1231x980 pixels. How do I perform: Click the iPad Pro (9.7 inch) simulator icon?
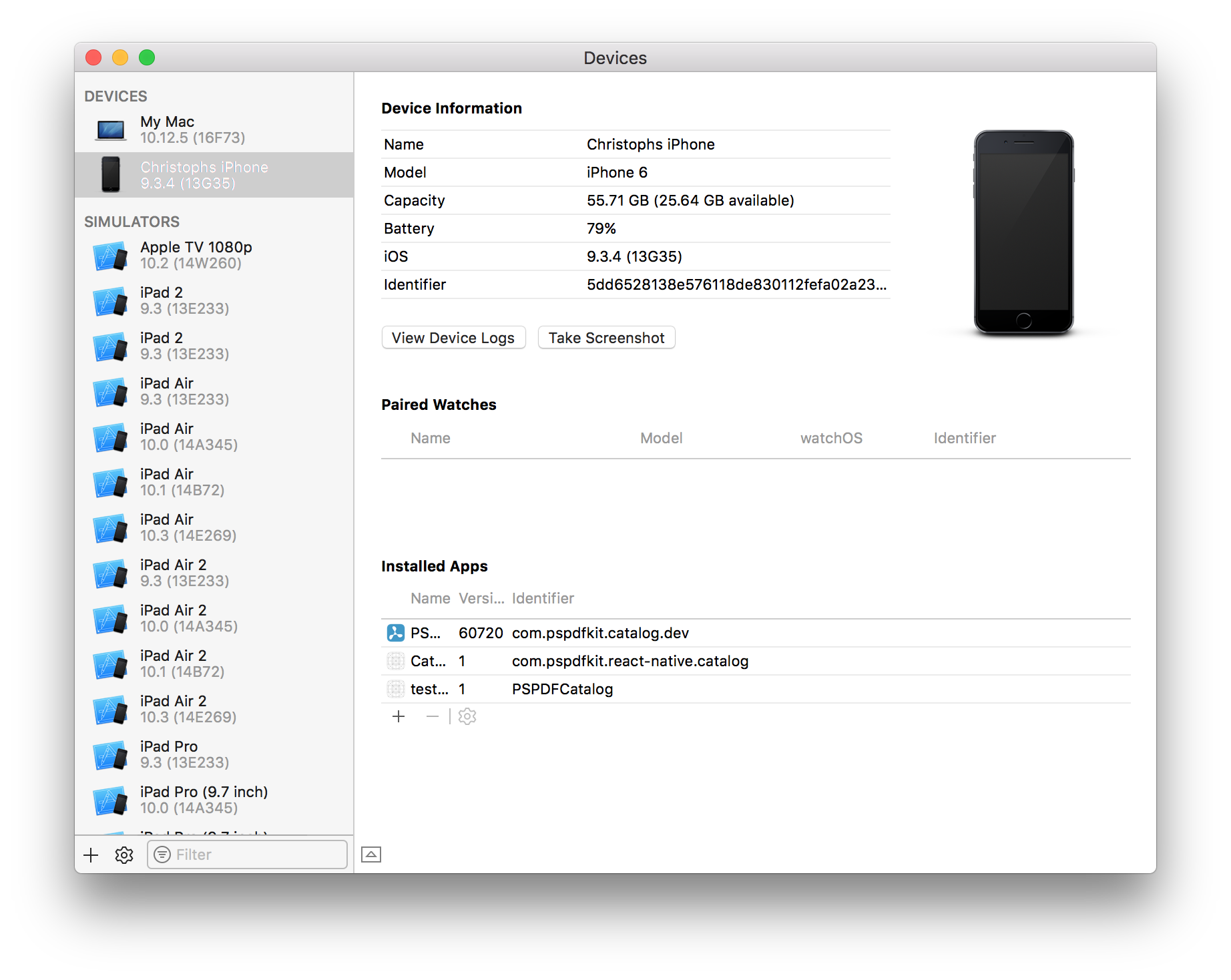110,800
